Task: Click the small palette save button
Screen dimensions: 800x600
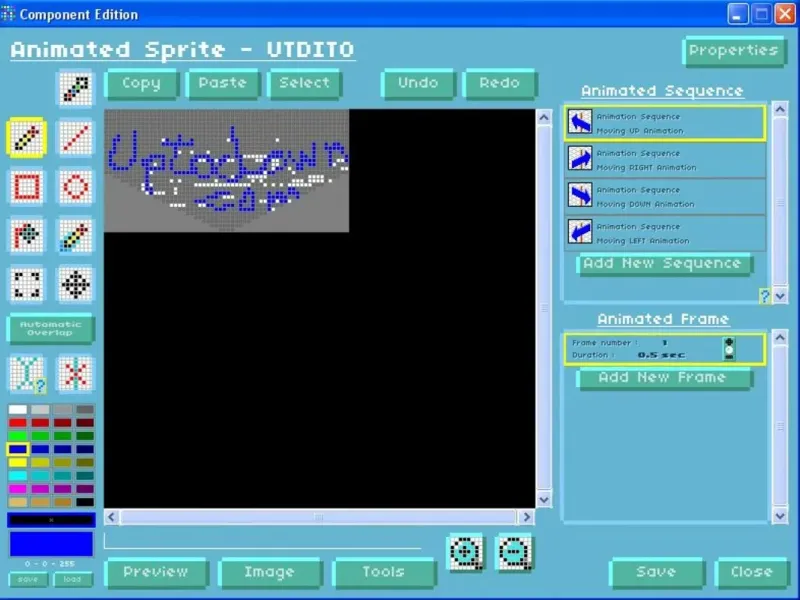Action: (28, 580)
